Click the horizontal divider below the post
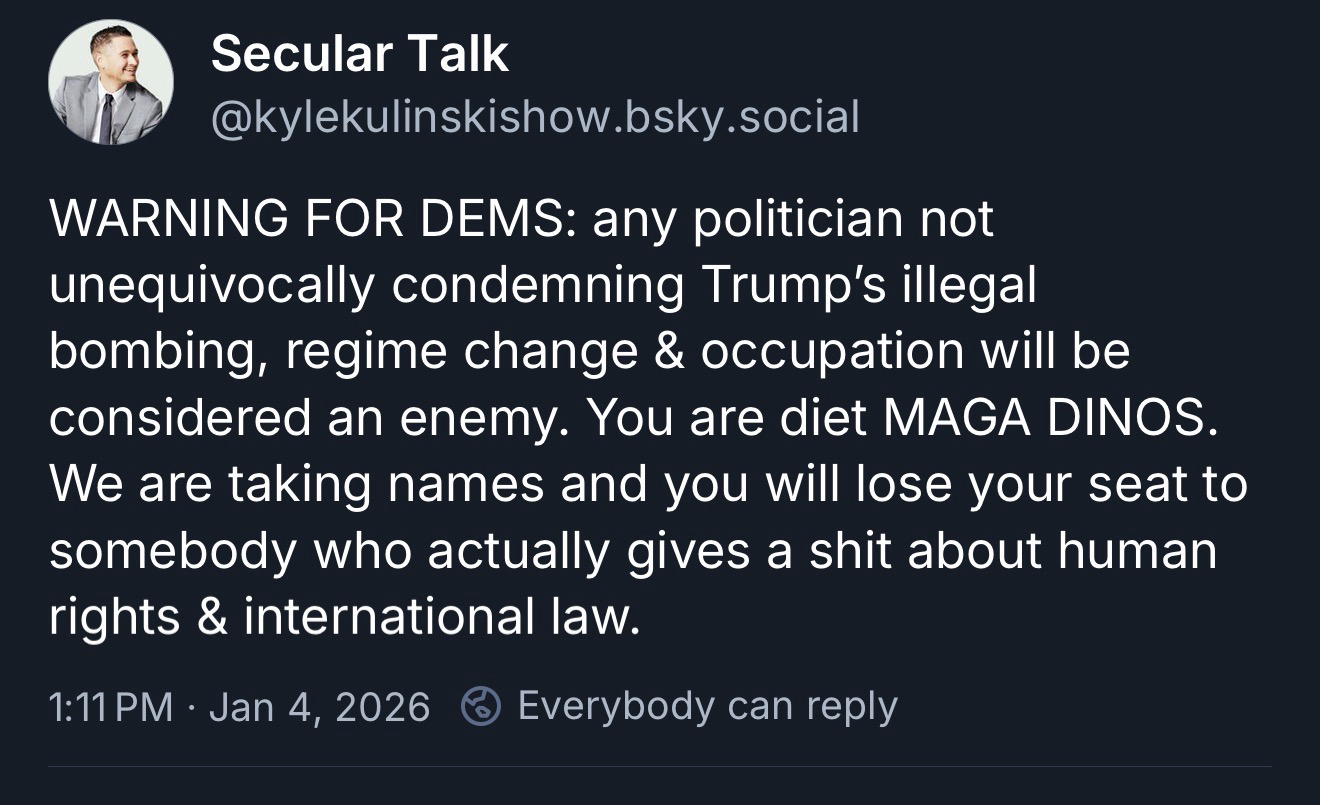 pos(660,767)
